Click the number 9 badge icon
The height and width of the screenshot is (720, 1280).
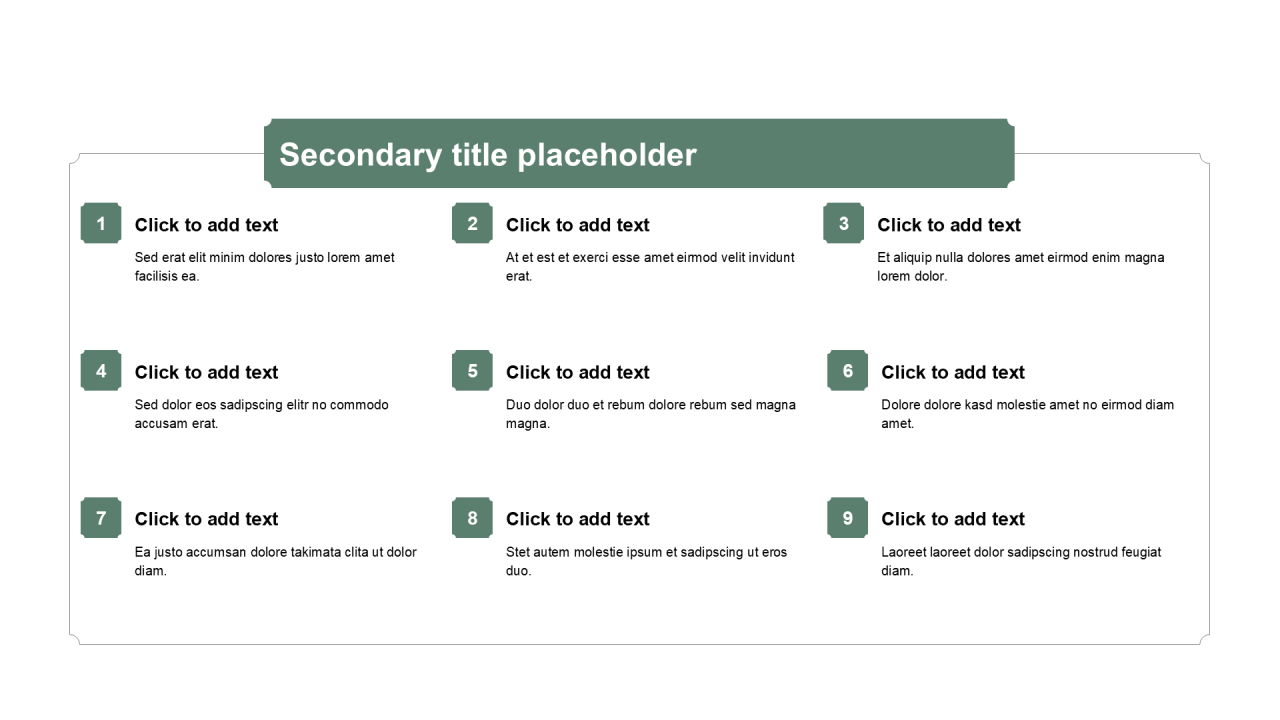847,518
